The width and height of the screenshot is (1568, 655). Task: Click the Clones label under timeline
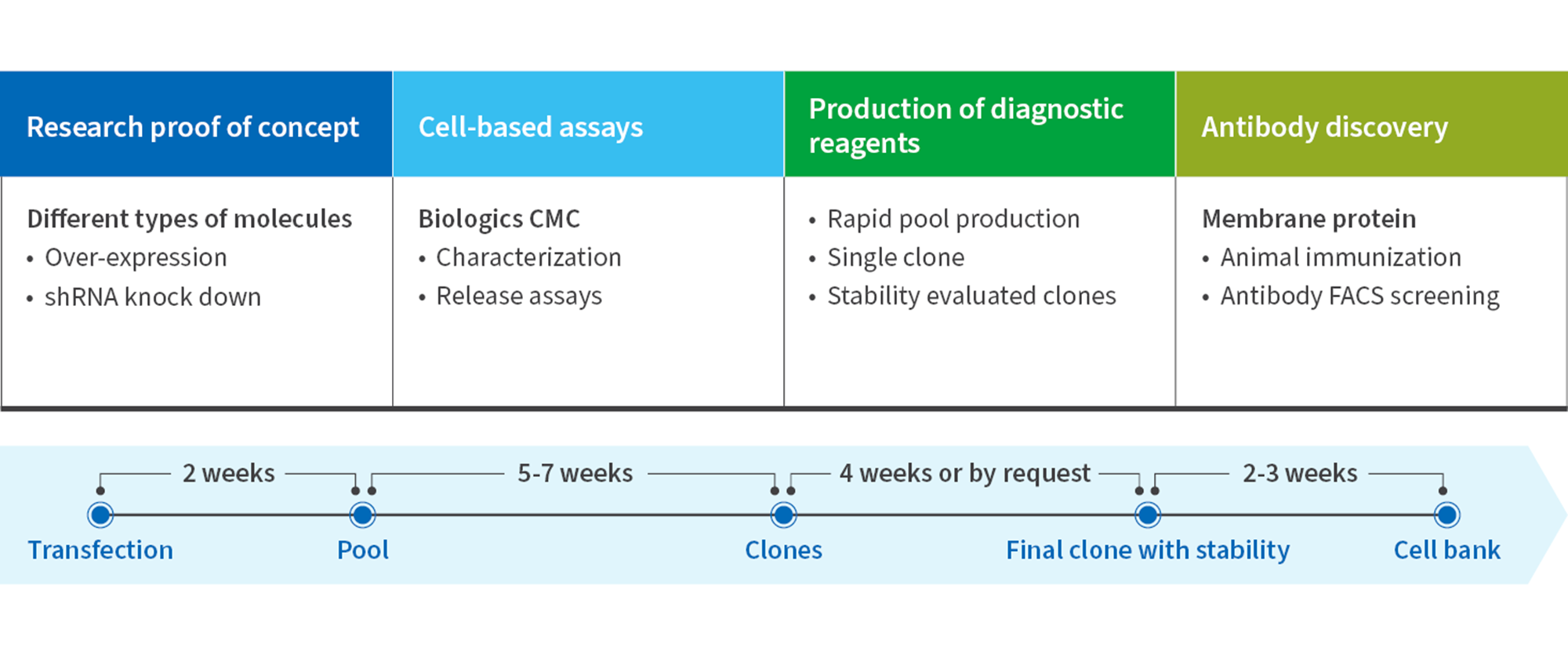click(783, 550)
